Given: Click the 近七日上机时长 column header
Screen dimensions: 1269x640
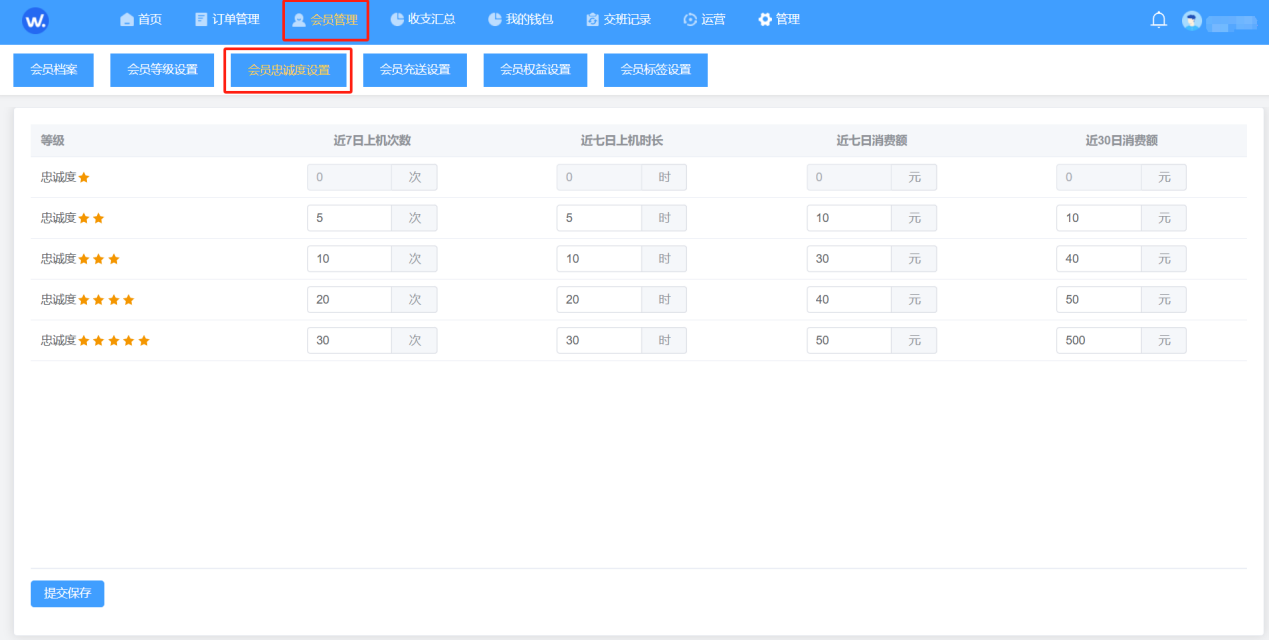Looking at the screenshot, I should [x=622, y=141].
